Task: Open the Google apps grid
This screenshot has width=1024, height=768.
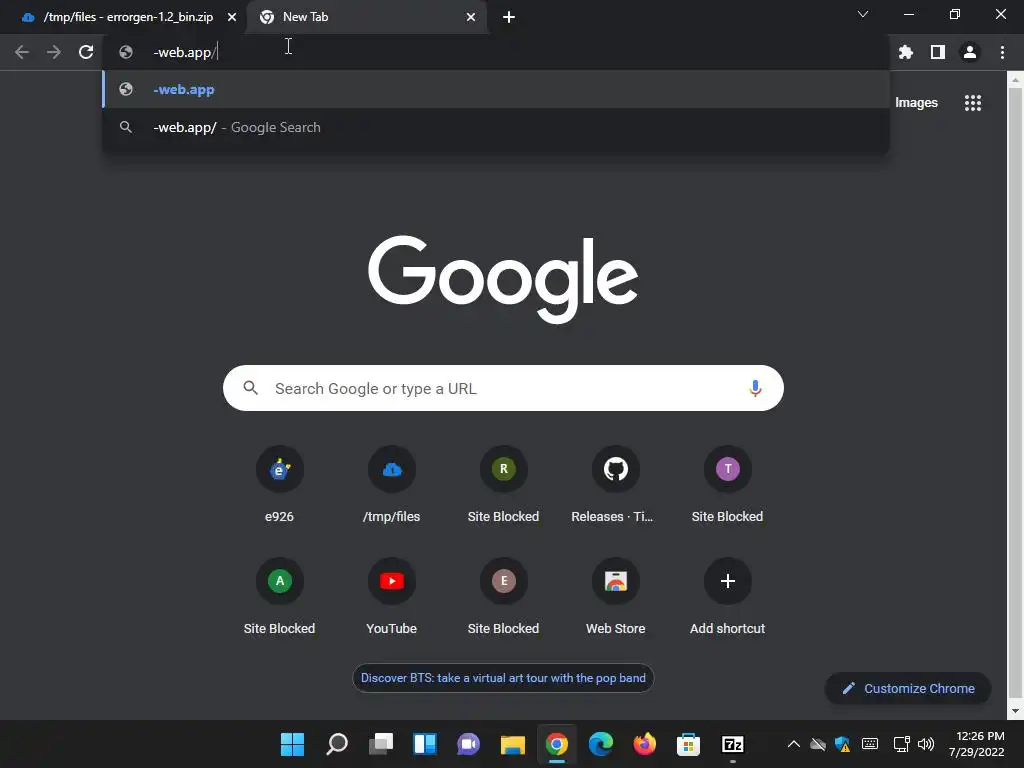Action: 973,103
